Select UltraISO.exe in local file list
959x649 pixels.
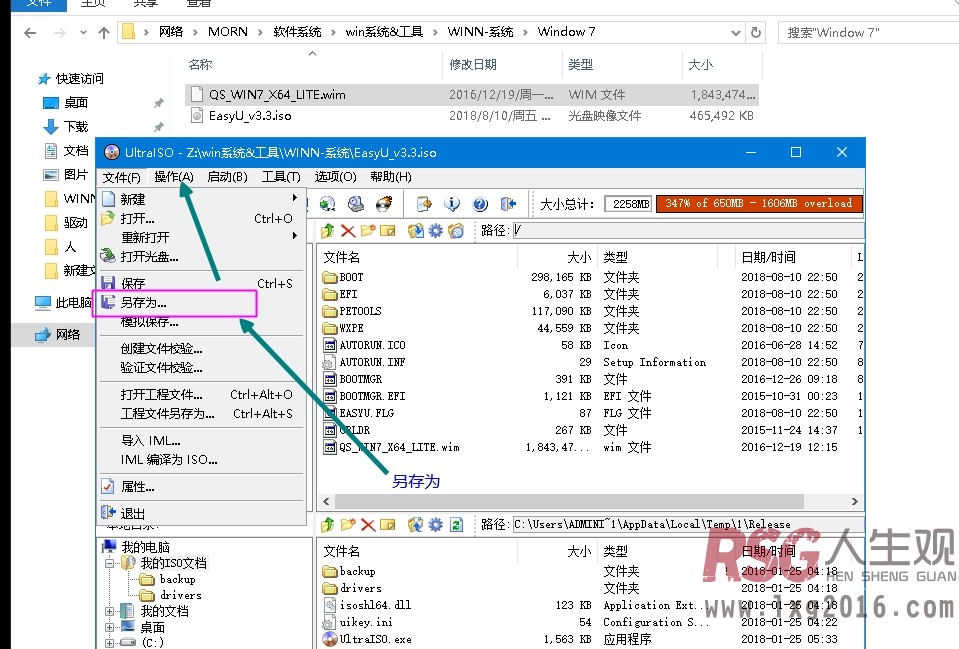376,639
